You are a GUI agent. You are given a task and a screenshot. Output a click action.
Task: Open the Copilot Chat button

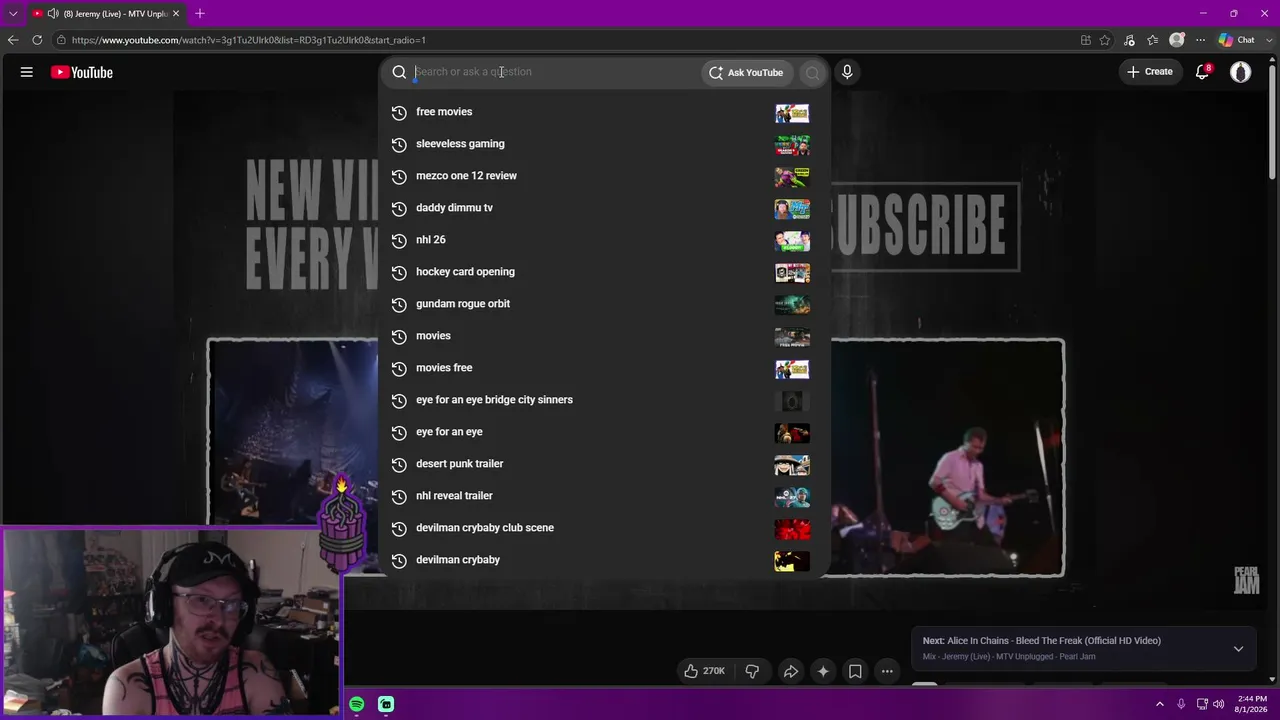coord(1236,40)
